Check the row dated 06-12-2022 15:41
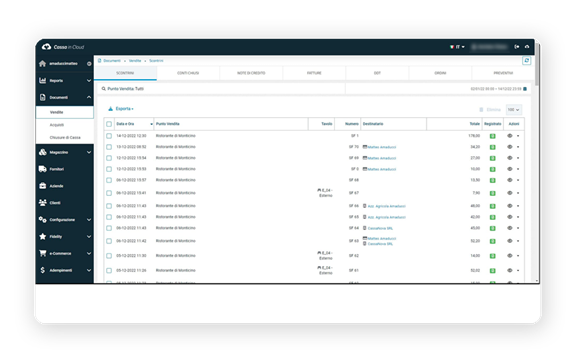Screen dimensions: 576x362 coord(109,193)
